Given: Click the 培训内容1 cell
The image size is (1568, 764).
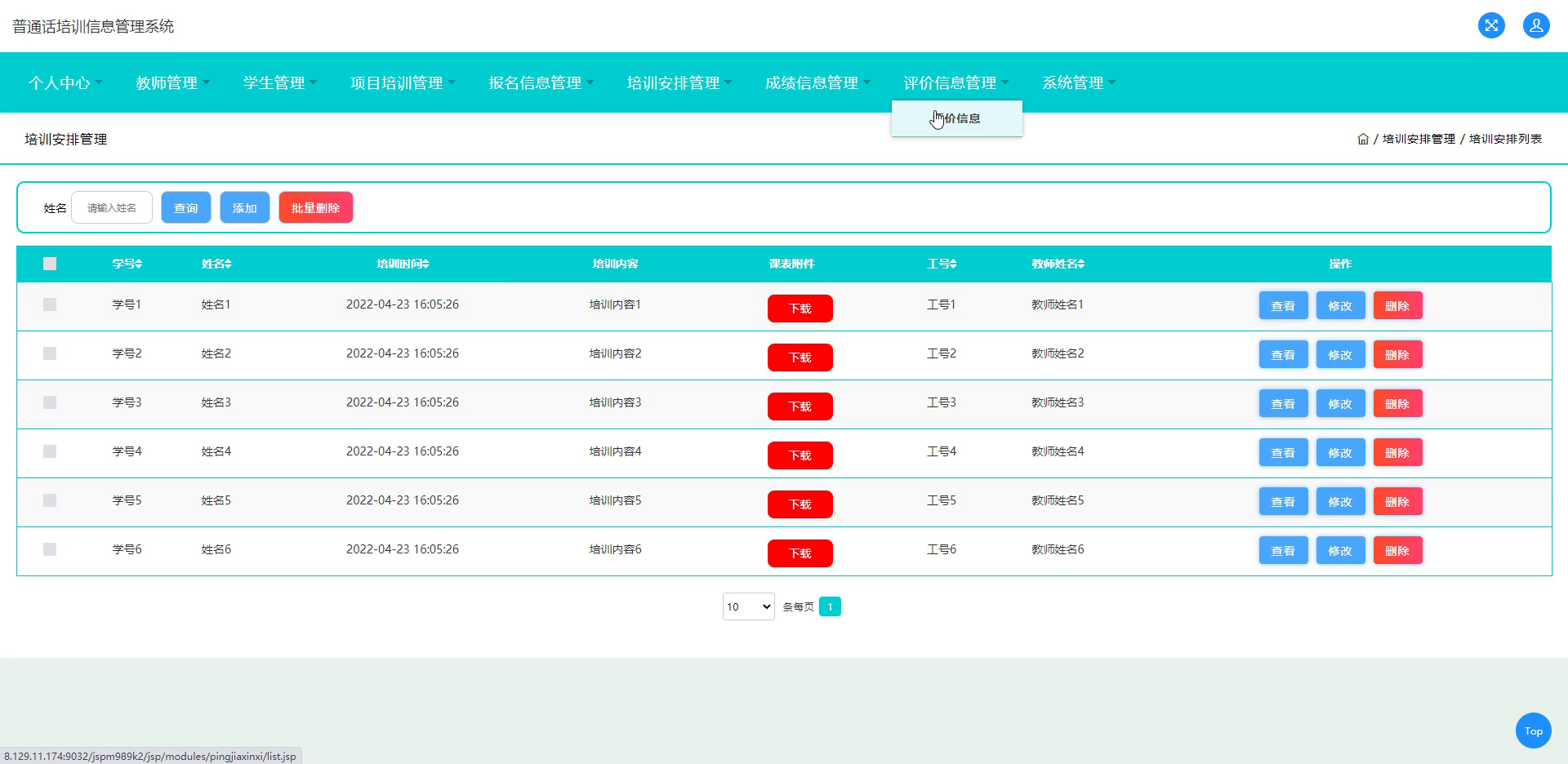Looking at the screenshot, I should tap(615, 304).
